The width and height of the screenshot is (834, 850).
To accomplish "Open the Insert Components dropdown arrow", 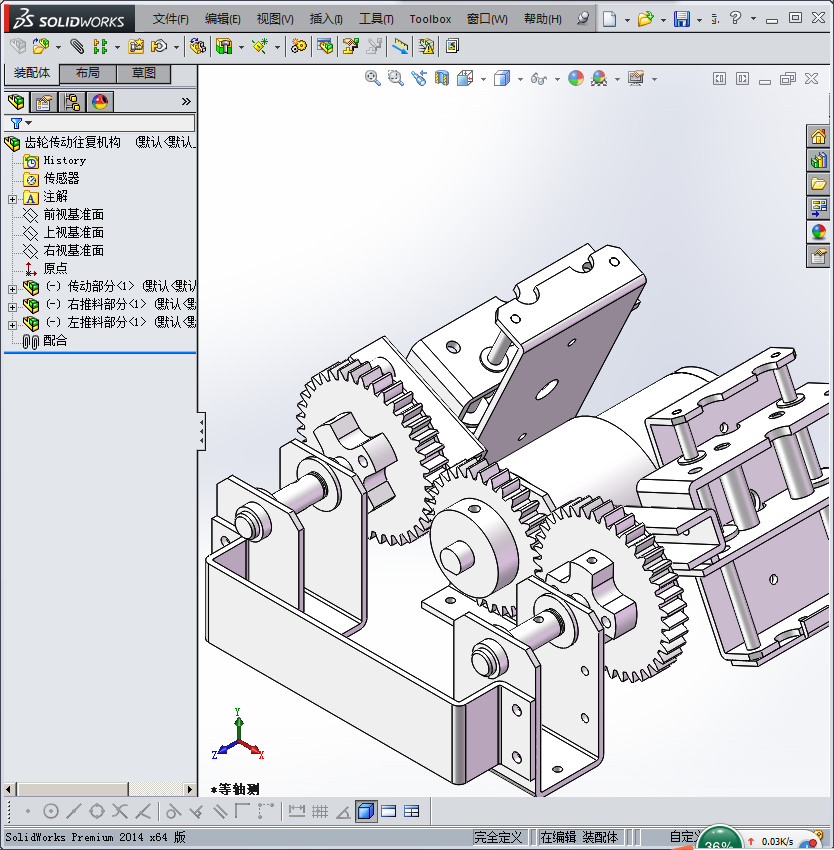I will tap(58, 48).
